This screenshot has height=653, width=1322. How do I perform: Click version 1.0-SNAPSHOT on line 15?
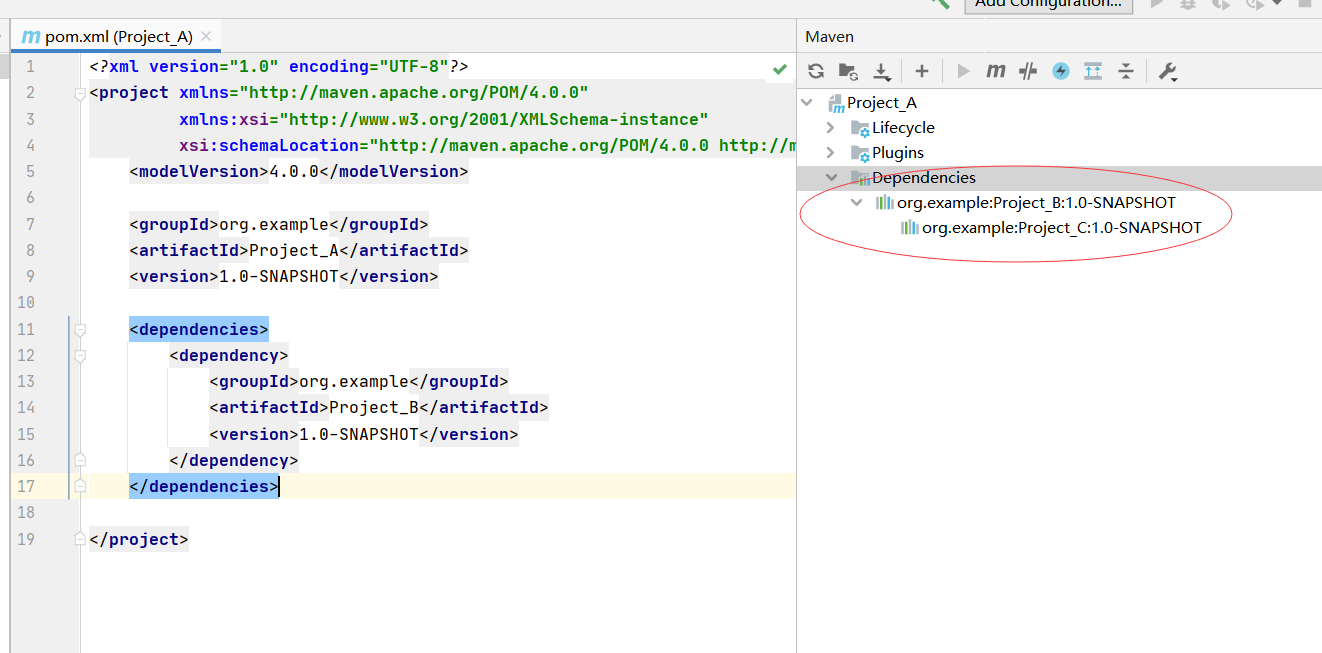[364, 434]
